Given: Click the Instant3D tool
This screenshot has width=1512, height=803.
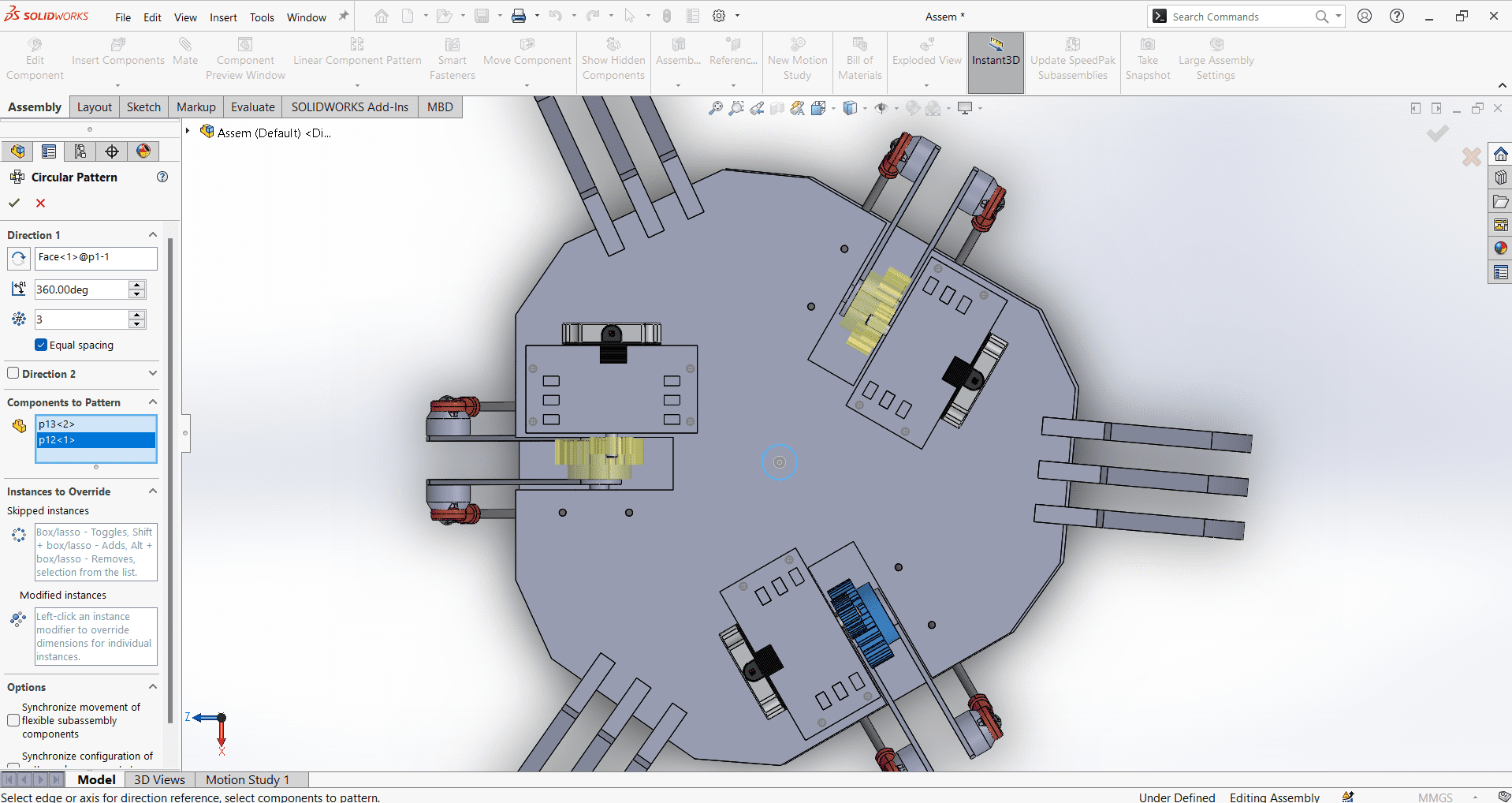Looking at the screenshot, I should tap(996, 62).
